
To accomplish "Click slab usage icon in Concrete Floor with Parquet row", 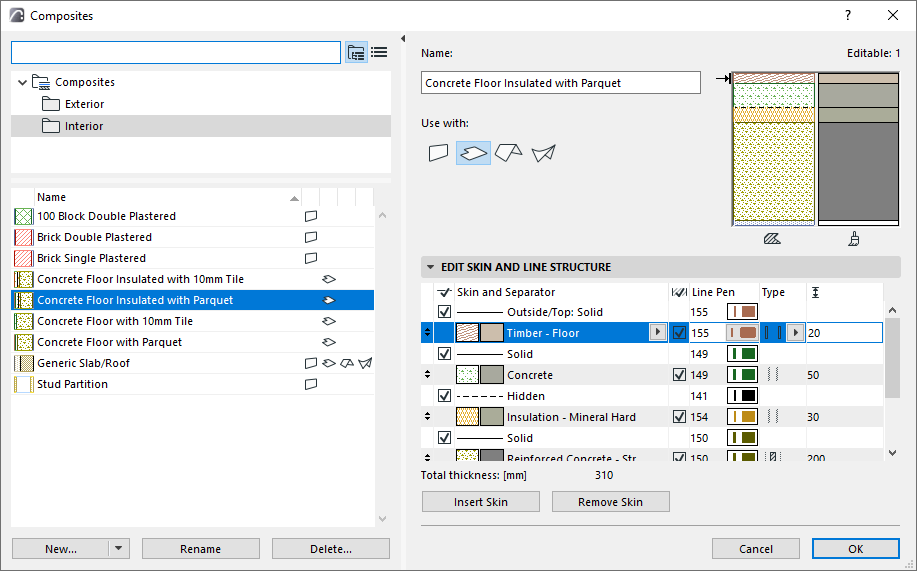I will [329, 342].
